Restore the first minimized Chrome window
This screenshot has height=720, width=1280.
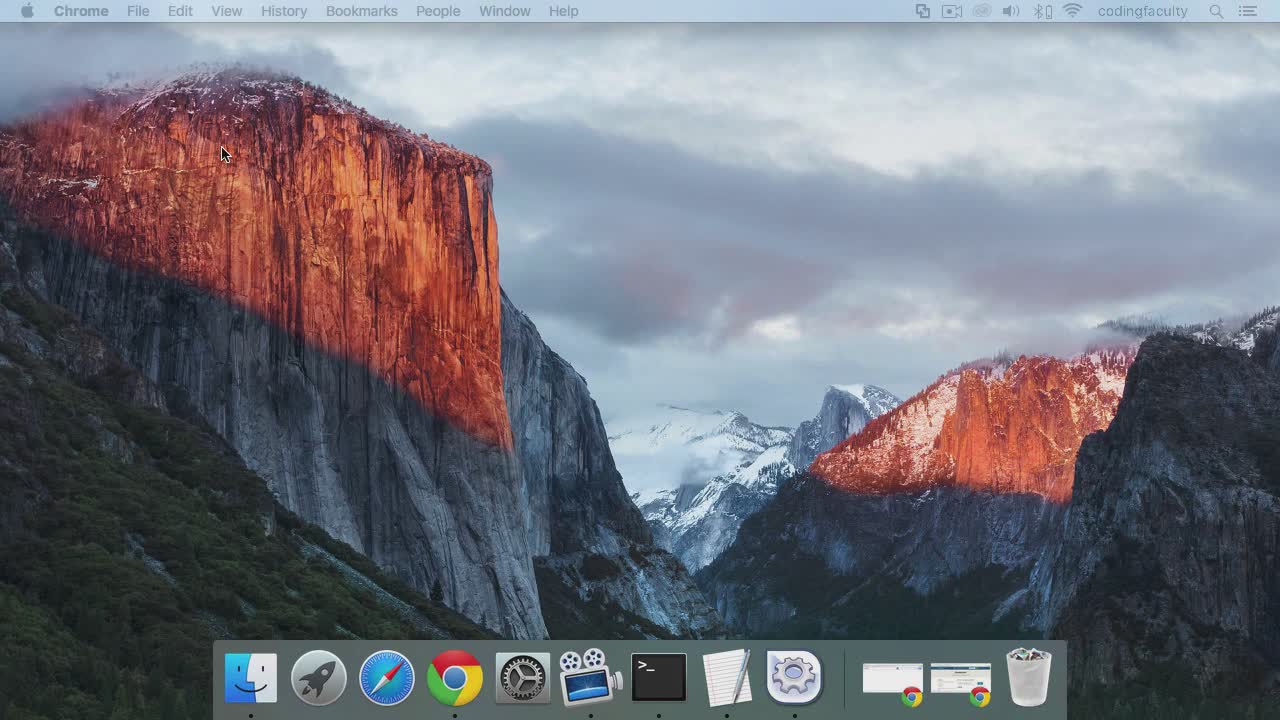(893, 683)
